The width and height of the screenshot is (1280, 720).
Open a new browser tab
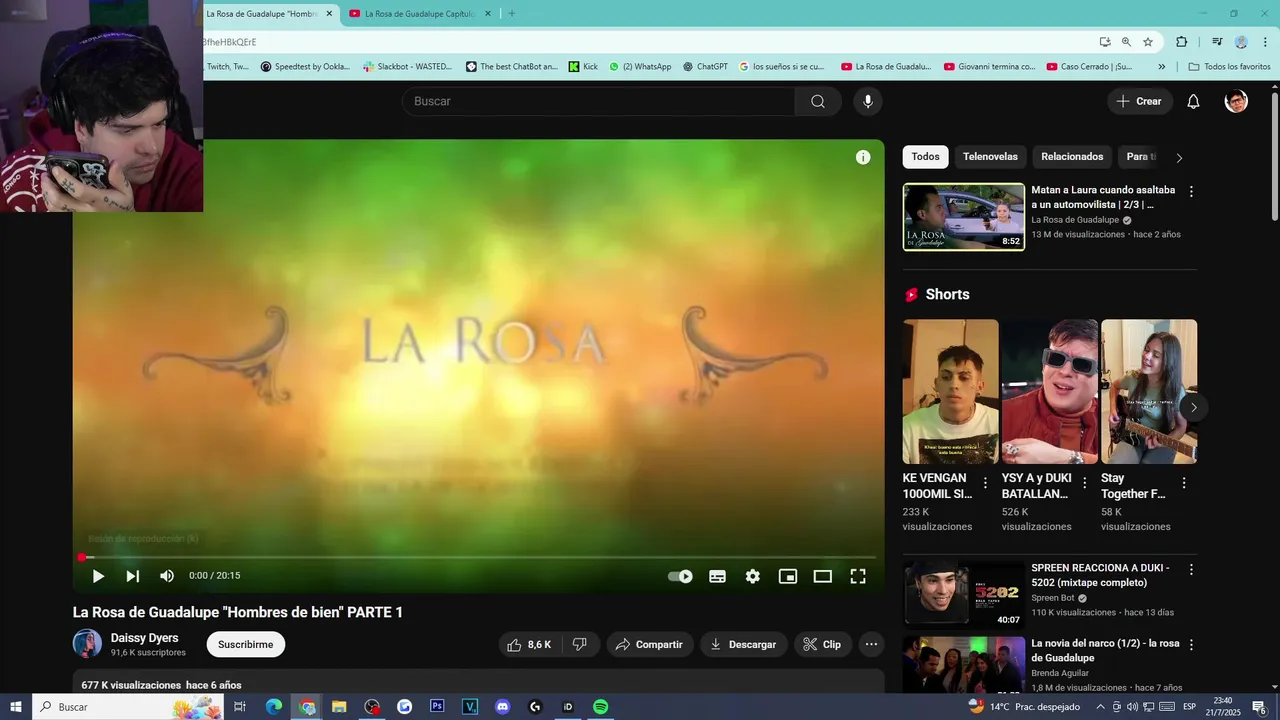point(512,14)
